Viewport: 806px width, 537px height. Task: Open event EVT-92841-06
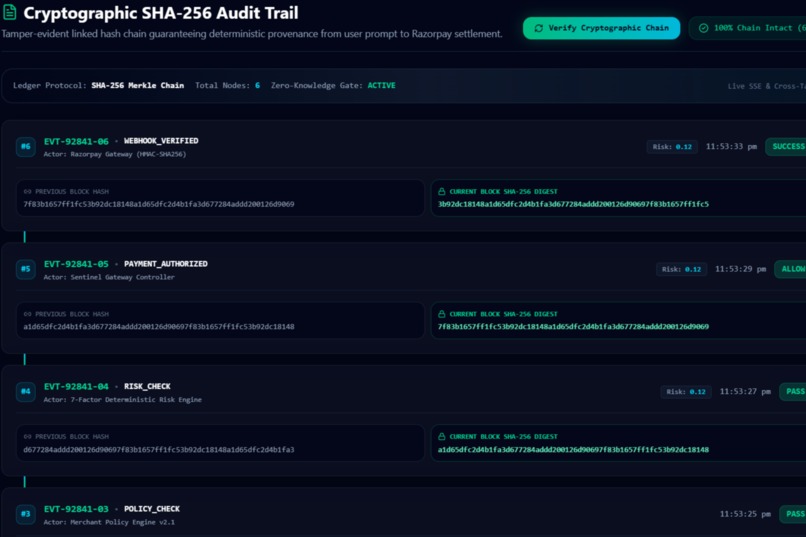click(x=76, y=141)
